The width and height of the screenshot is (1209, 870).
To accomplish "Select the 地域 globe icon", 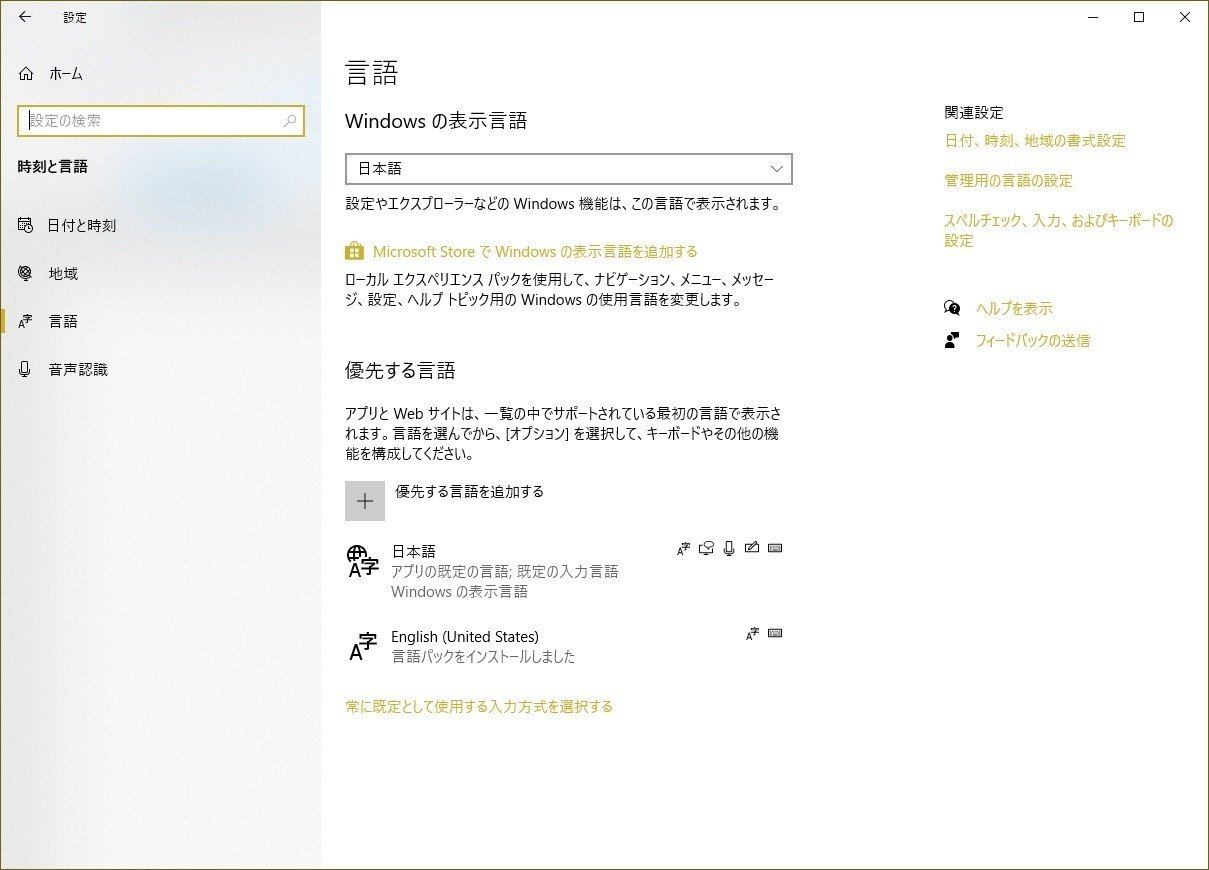I will tap(24, 273).
